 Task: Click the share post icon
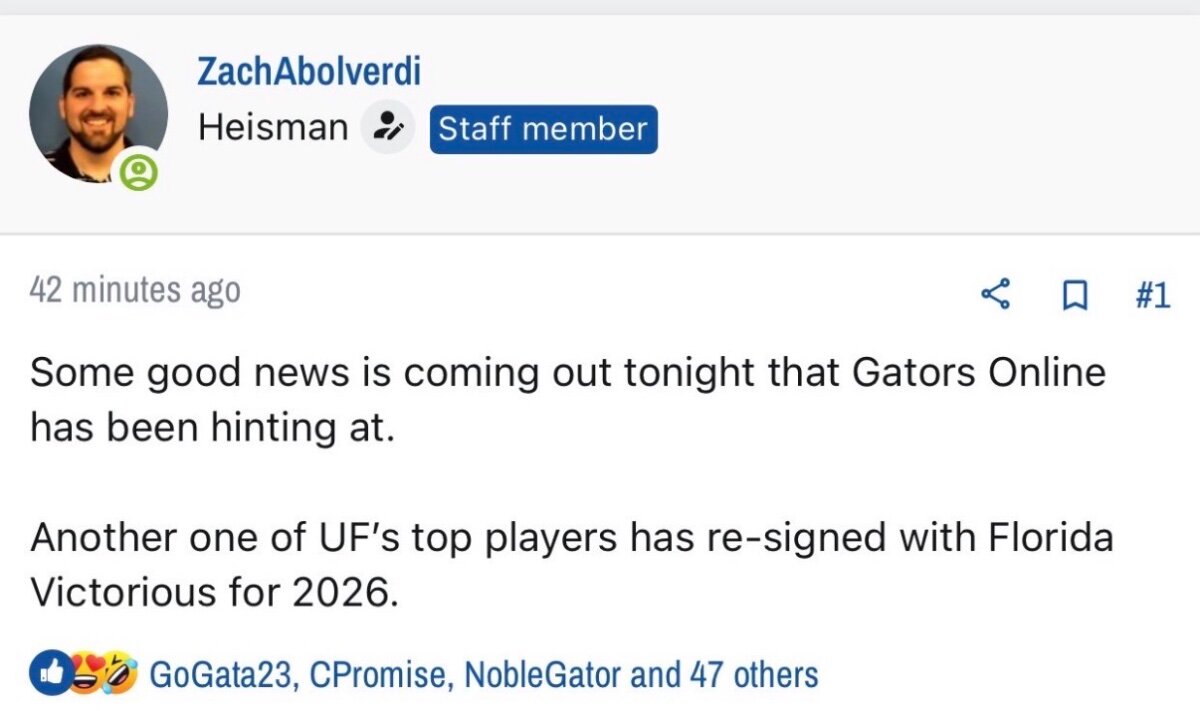[x=995, y=295]
